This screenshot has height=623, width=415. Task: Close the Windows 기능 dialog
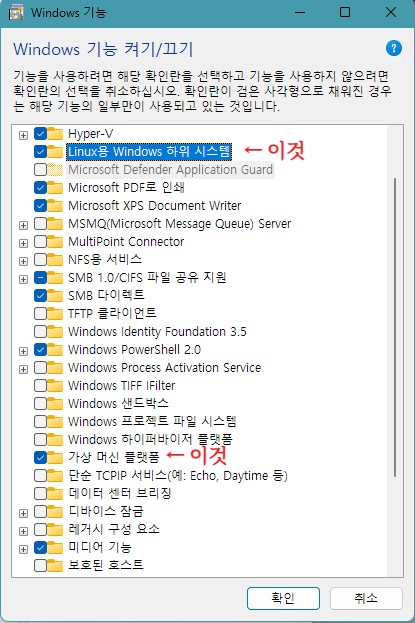click(x=391, y=12)
